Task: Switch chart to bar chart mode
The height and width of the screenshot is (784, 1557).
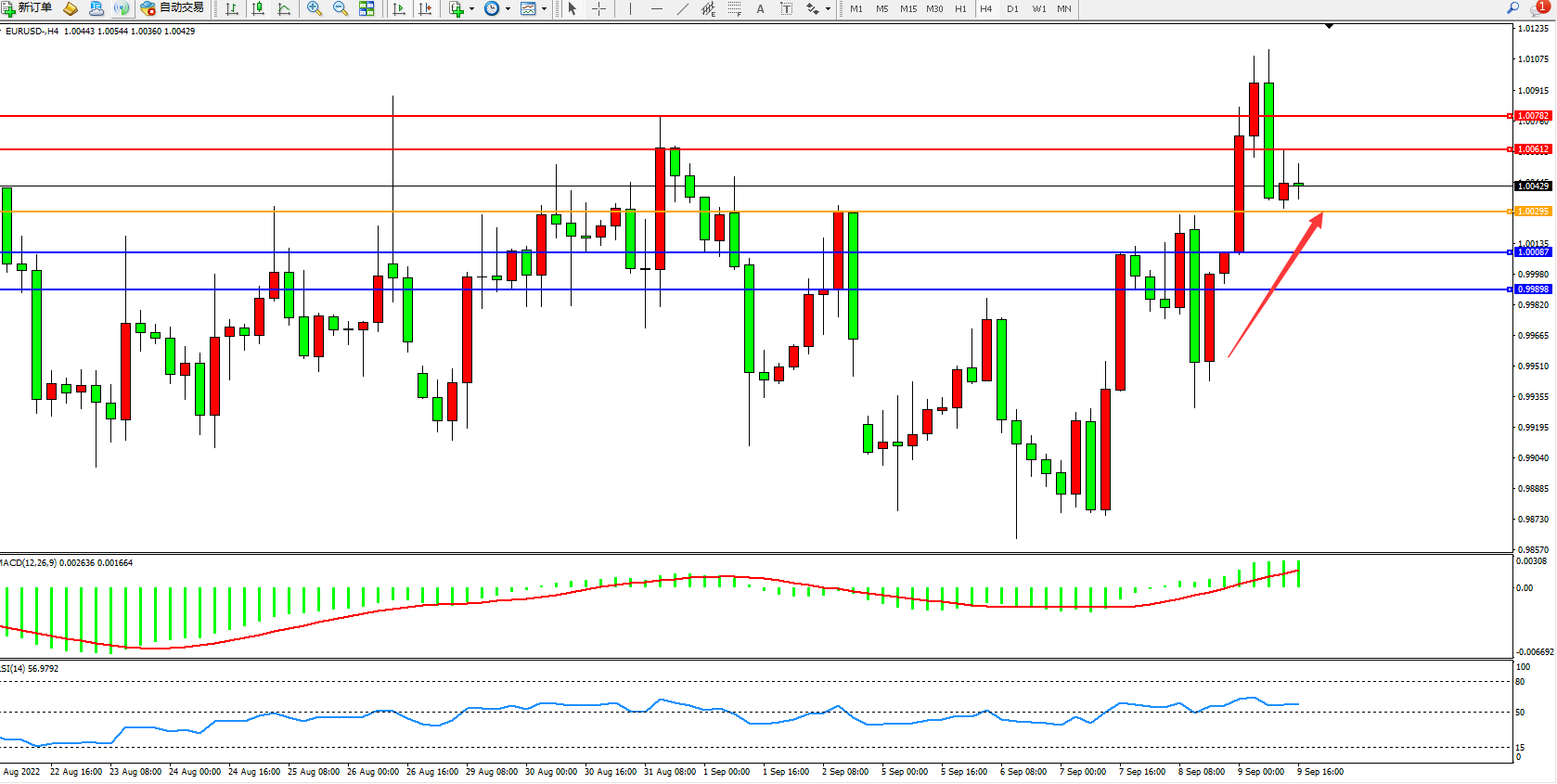Action: pos(232,8)
